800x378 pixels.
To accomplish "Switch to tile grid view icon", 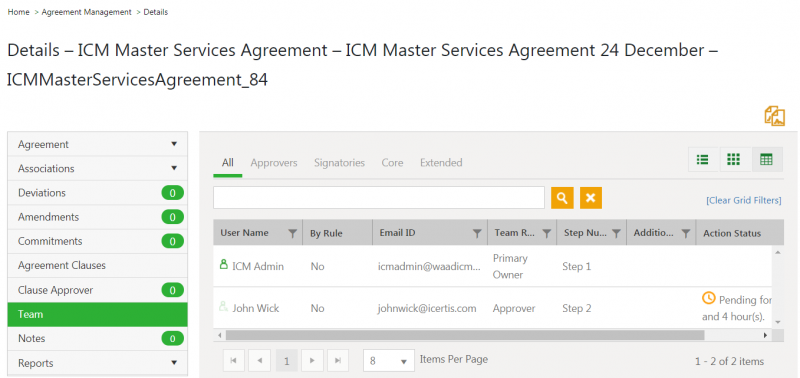I will [x=733, y=160].
